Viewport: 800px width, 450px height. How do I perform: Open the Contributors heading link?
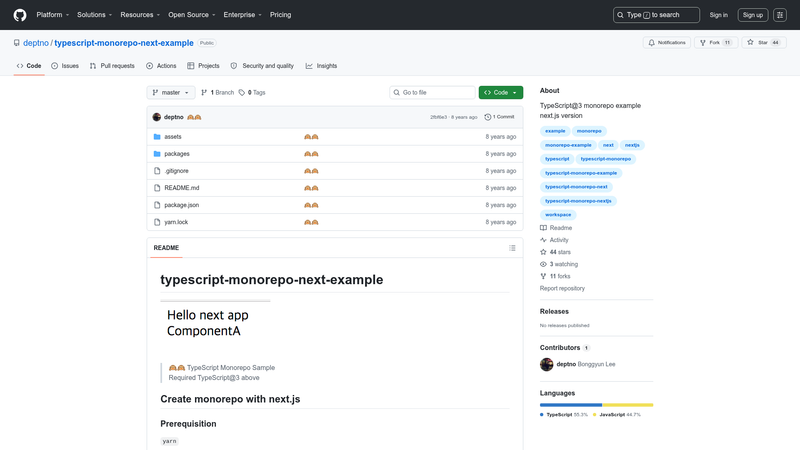(x=565, y=347)
